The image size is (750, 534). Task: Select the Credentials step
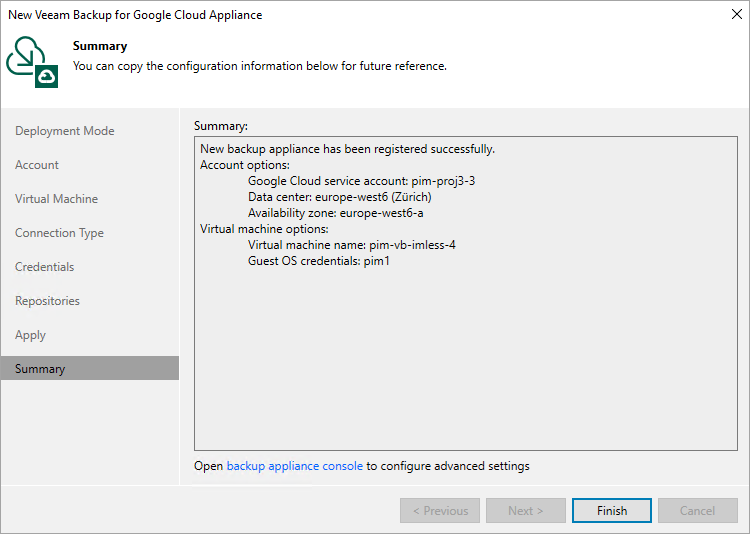point(44,267)
